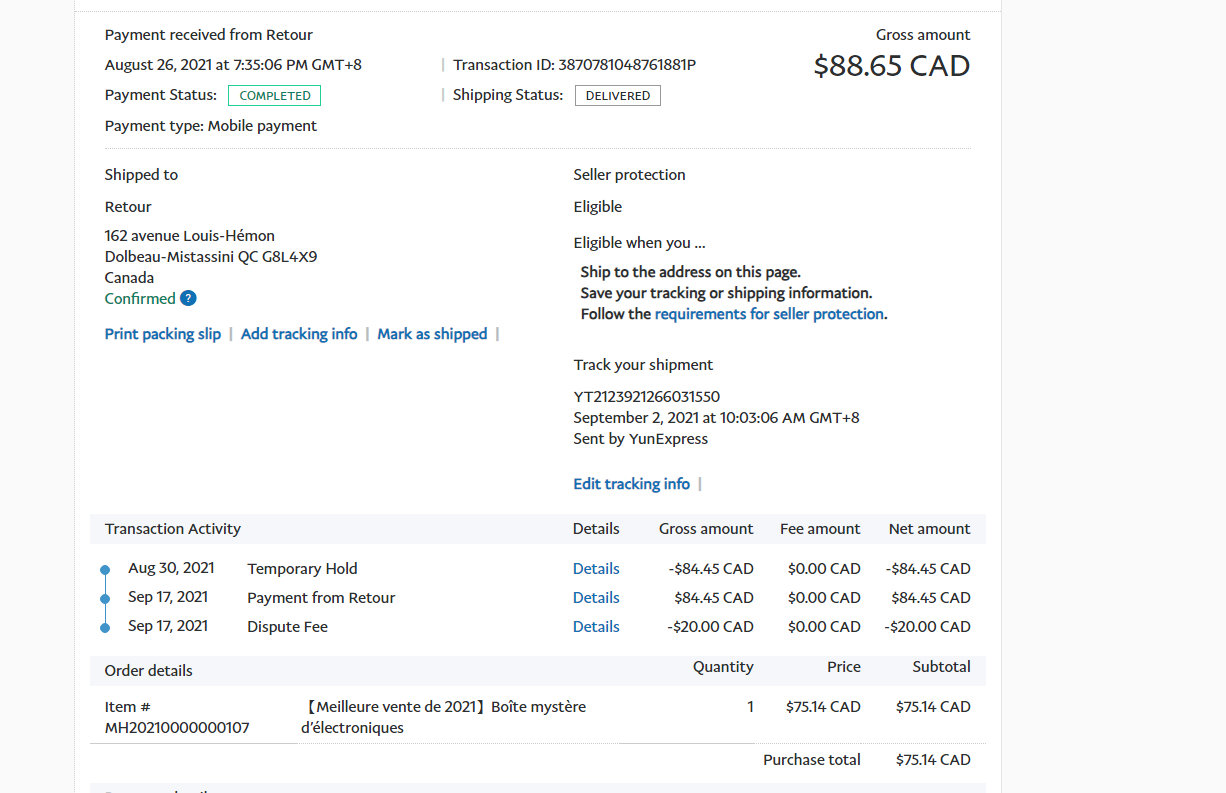The height and width of the screenshot is (793, 1226).
Task: Click the Payment from Retour timeline dot
Action: [x=105, y=599]
